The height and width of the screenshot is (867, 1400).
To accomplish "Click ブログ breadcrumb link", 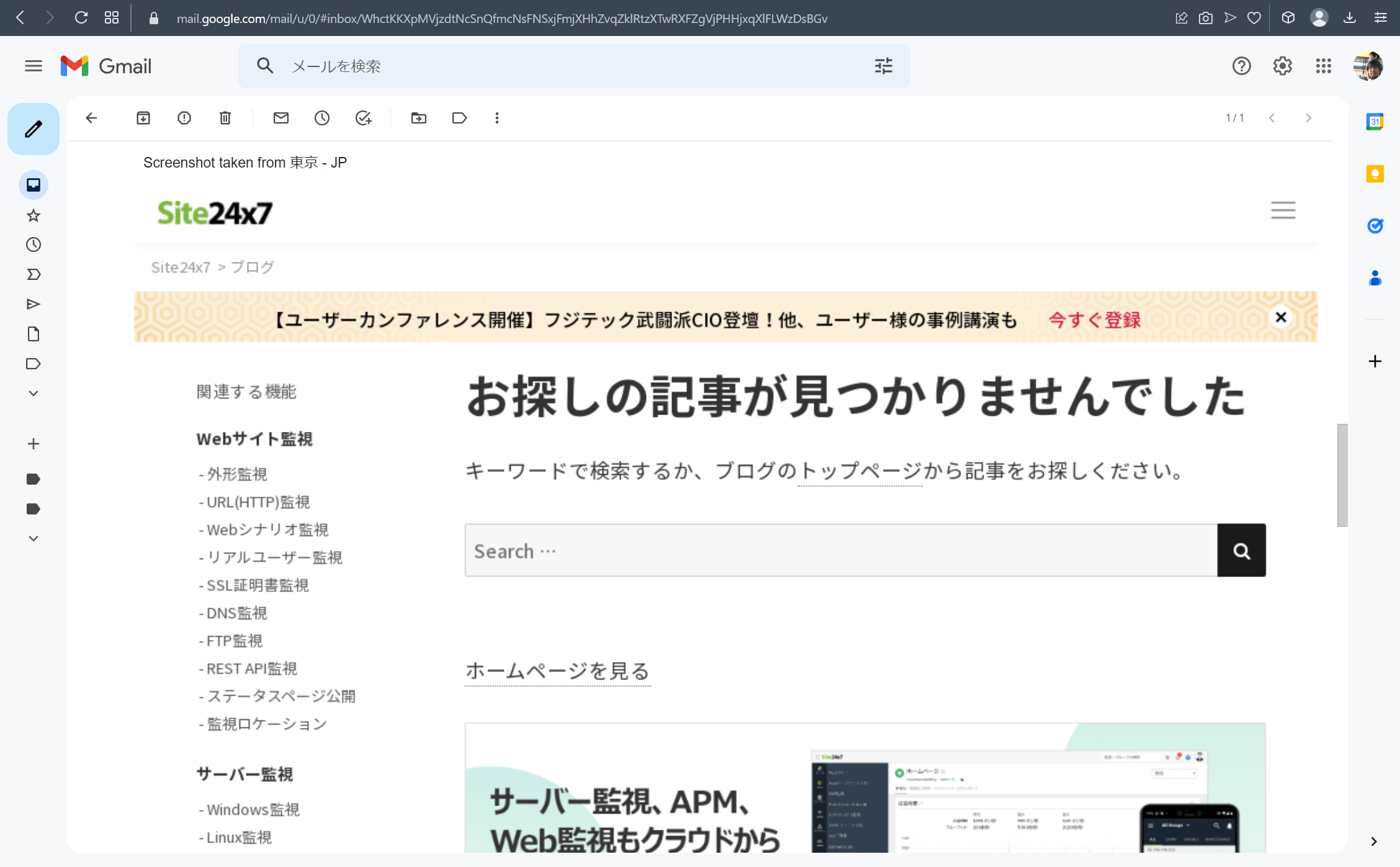I will (x=253, y=267).
